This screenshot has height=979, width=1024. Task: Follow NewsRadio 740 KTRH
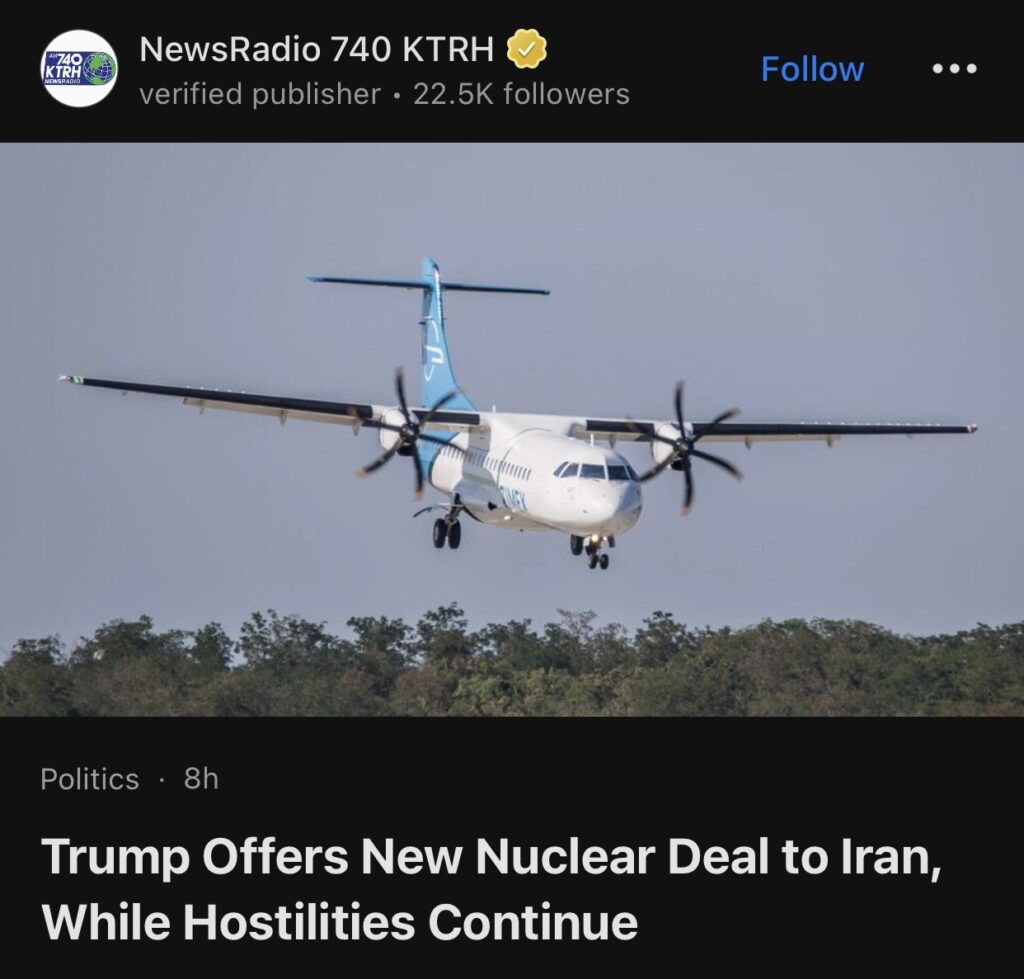812,69
